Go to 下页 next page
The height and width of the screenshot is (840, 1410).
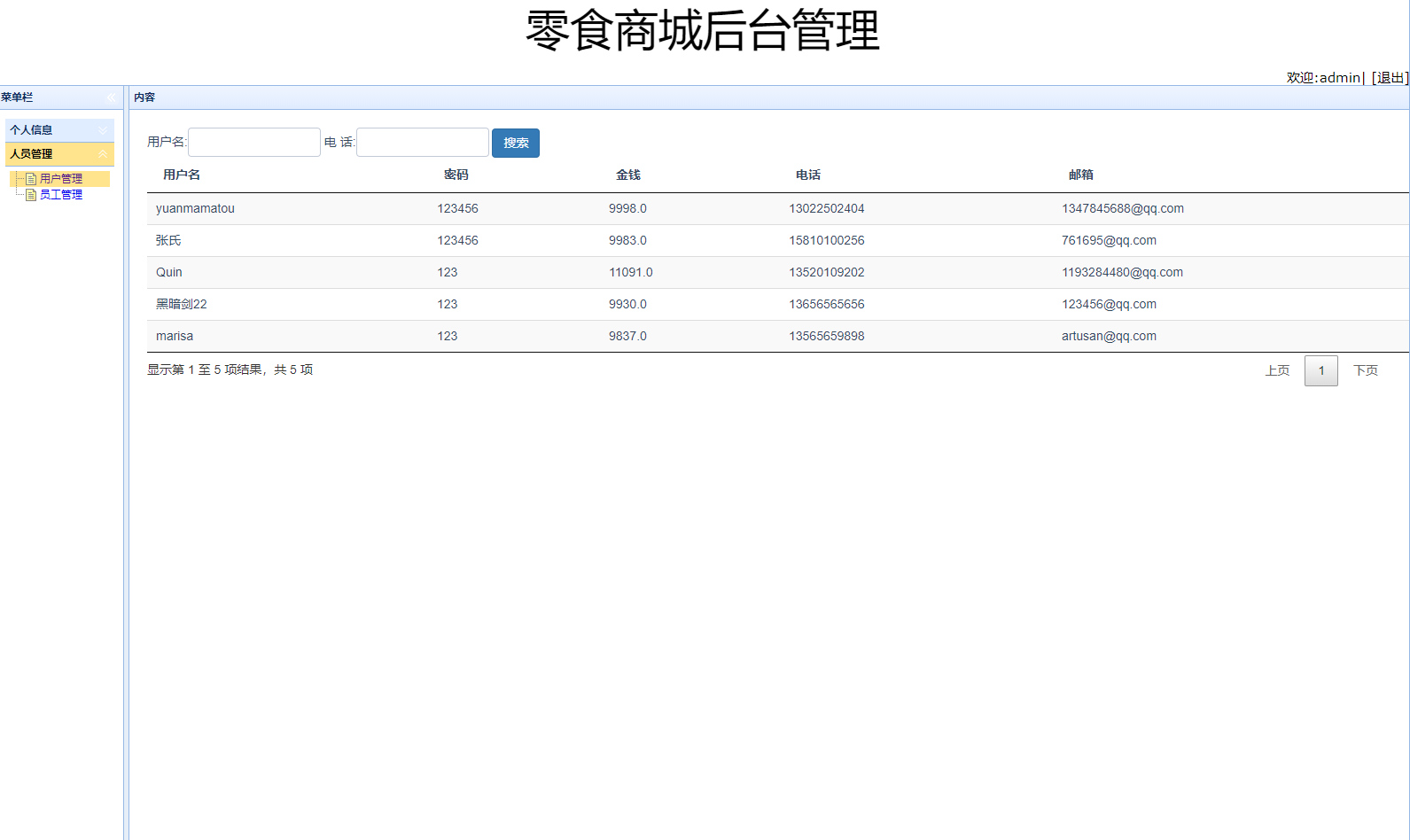pos(1366,370)
